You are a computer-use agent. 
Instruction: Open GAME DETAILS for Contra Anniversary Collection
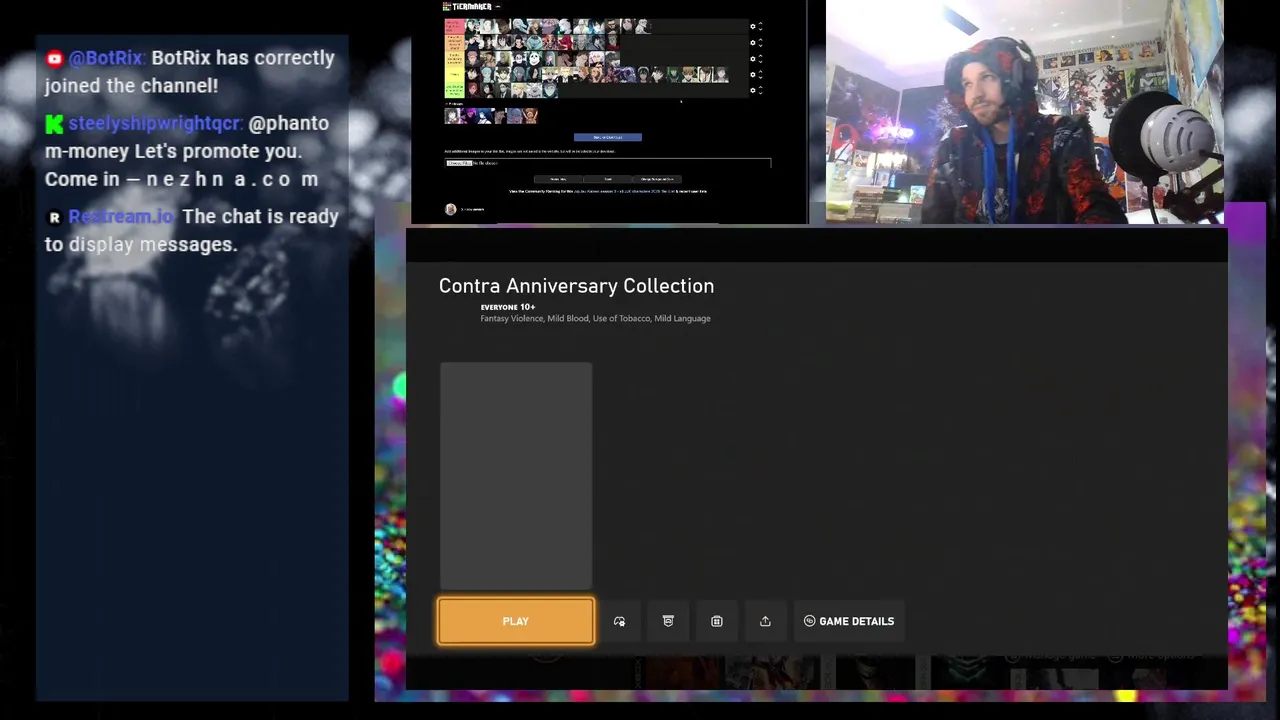849,621
